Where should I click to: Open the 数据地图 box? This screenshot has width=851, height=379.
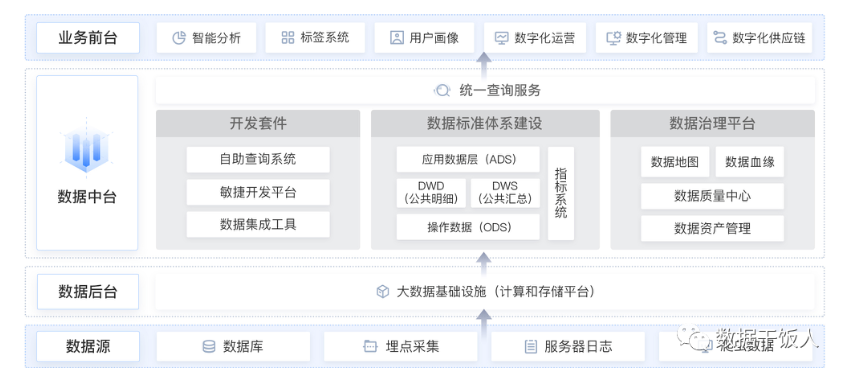coord(675,162)
